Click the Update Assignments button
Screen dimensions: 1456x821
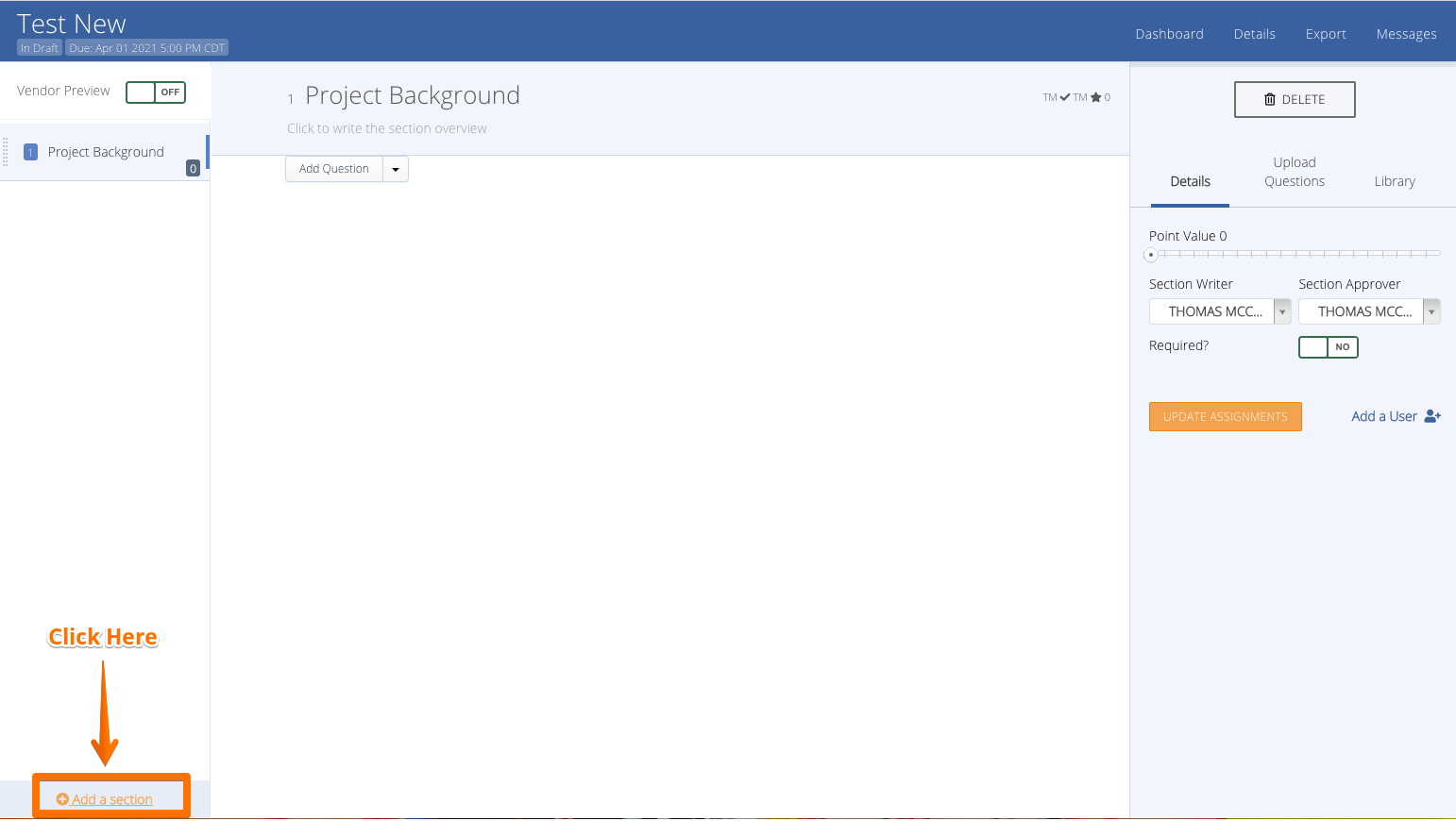tap(1225, 416)
